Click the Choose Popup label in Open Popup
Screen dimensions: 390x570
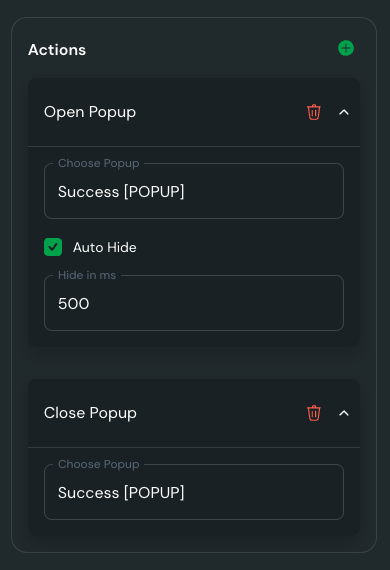(98, 164)
